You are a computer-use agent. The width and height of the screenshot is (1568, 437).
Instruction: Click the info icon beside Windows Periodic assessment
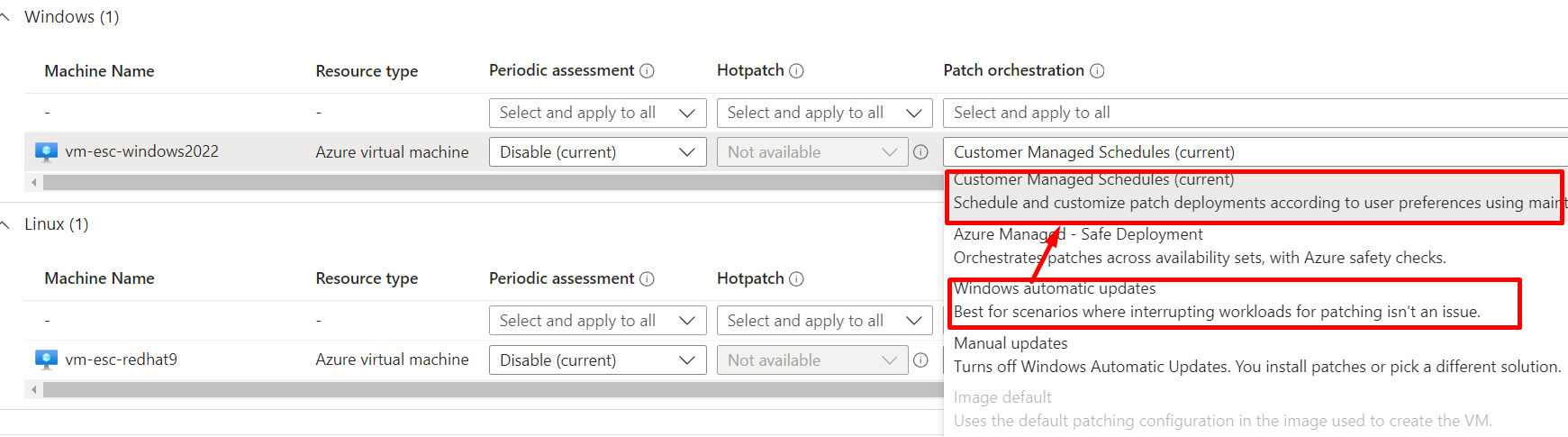click(x=647, y=71)
